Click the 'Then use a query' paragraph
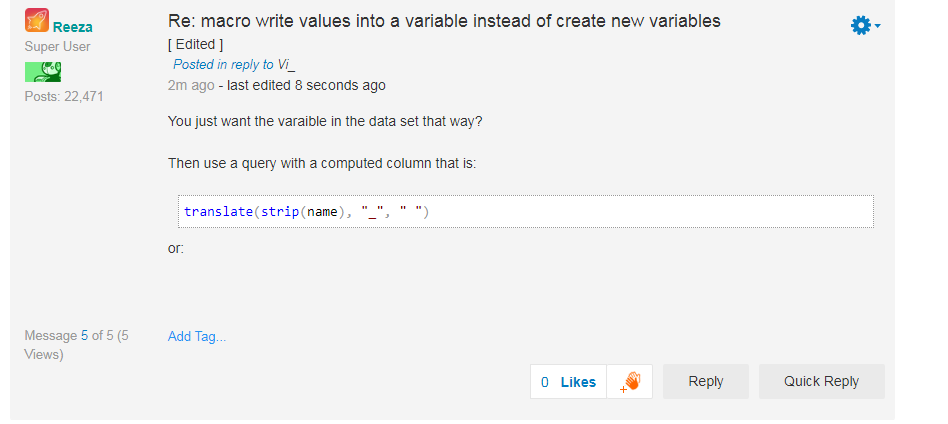The height and width of the screenshot is (424, 948). point(322,163)
